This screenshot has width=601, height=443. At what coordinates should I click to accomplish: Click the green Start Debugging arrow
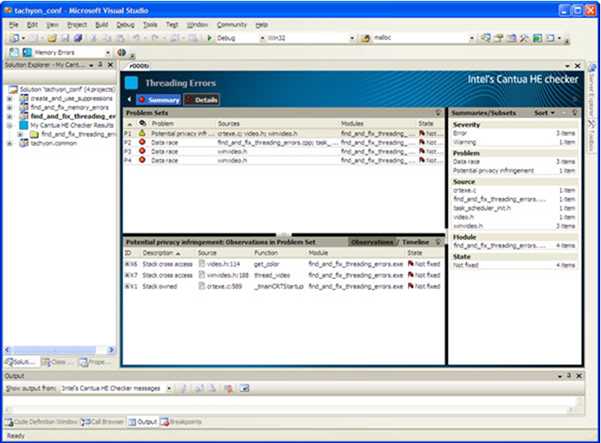[209, 38]
